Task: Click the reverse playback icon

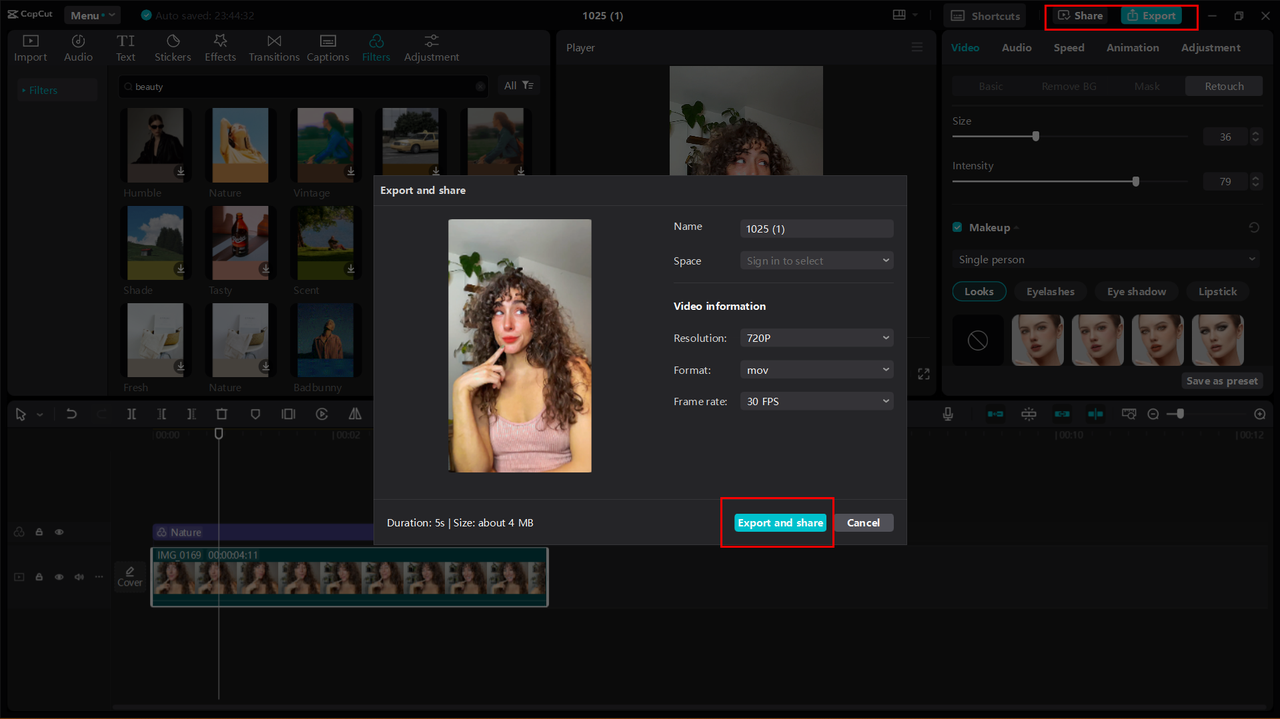Action: click(322, 414)
